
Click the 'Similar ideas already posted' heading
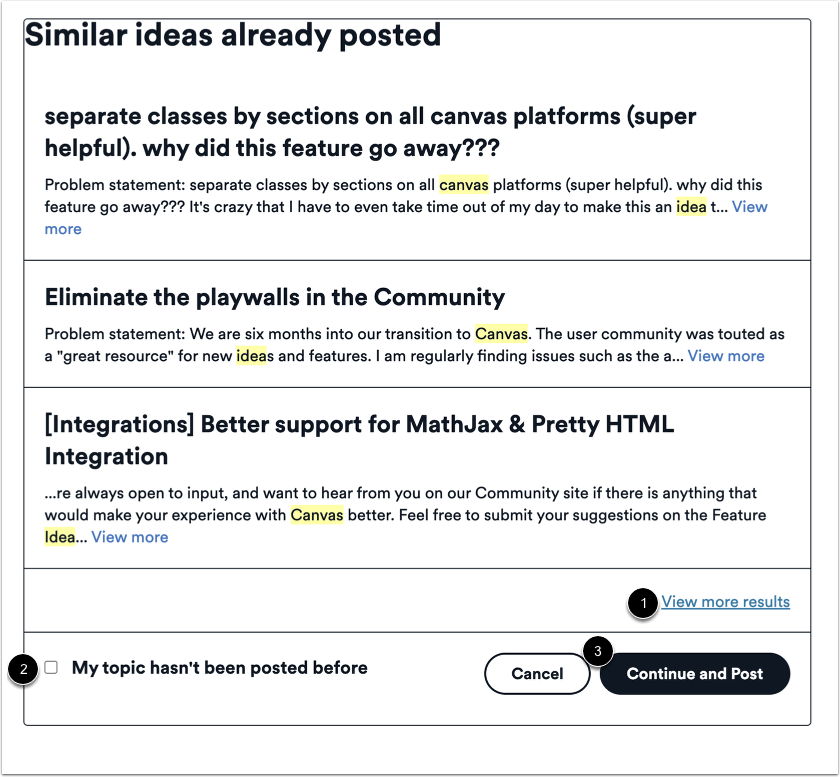click(232, 35)
